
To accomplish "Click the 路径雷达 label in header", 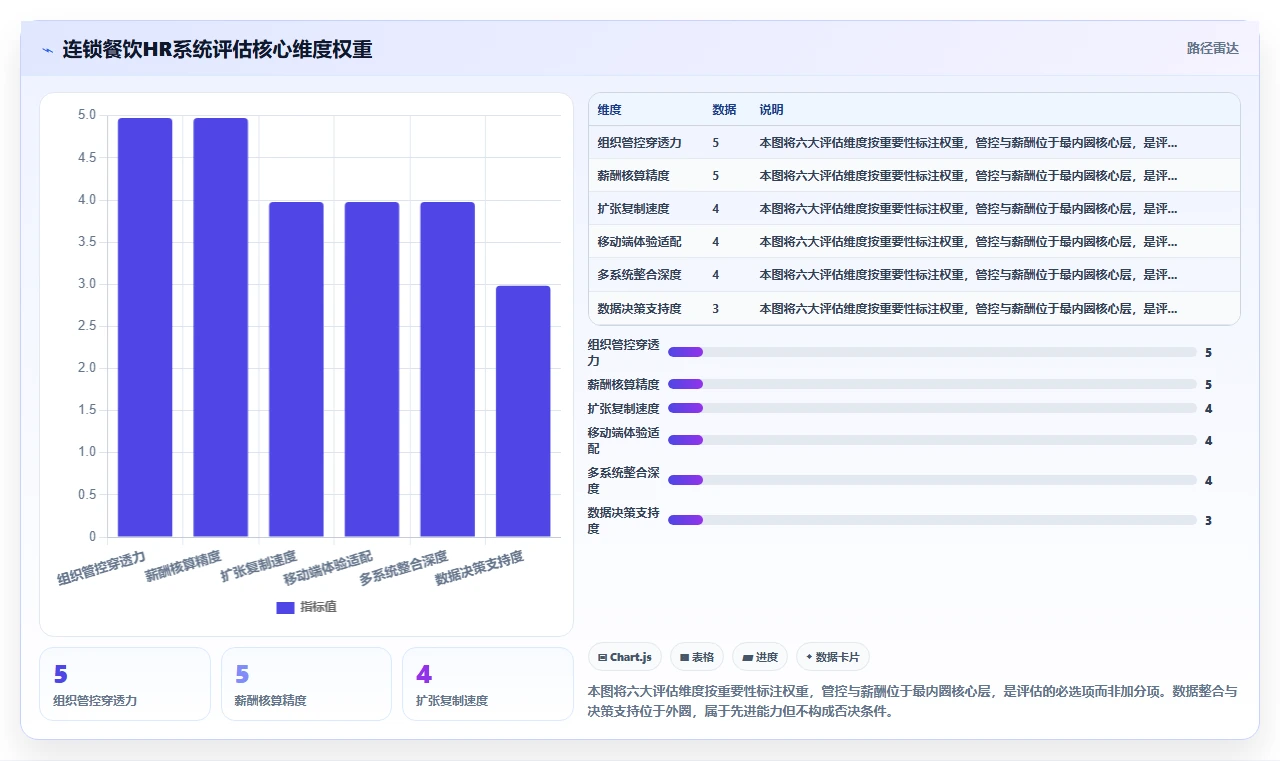I will tap(1212, 48).
